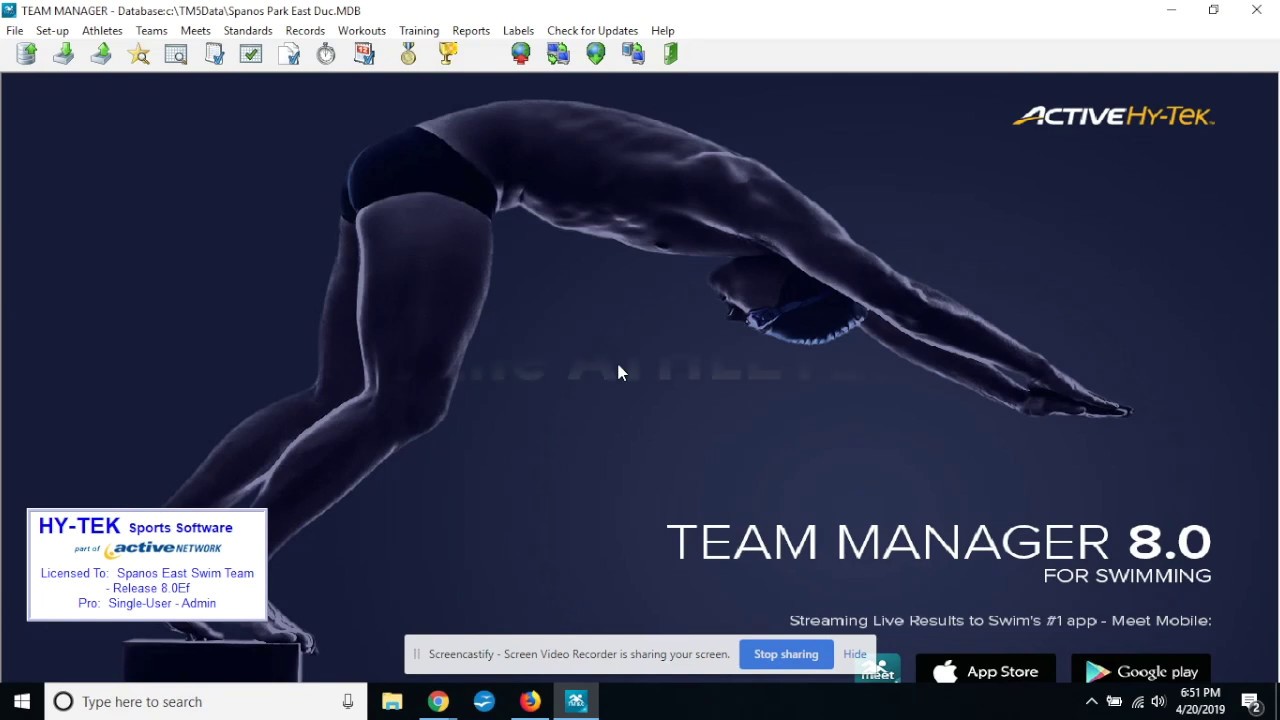
Task: Open the Standards menu
Action: click(248, 31)
